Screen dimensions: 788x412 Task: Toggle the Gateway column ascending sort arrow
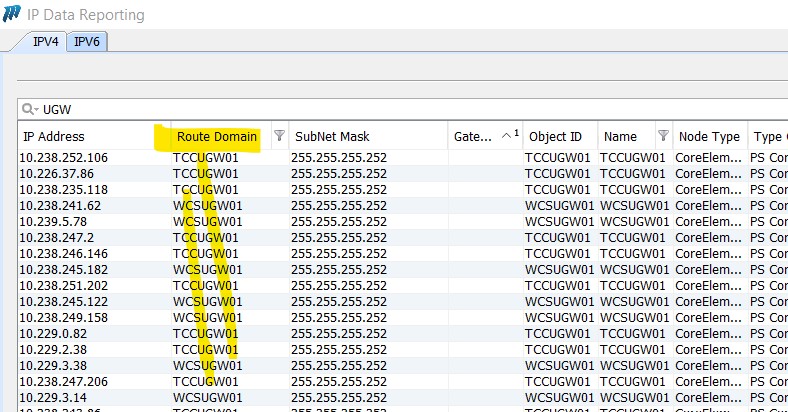508,135
